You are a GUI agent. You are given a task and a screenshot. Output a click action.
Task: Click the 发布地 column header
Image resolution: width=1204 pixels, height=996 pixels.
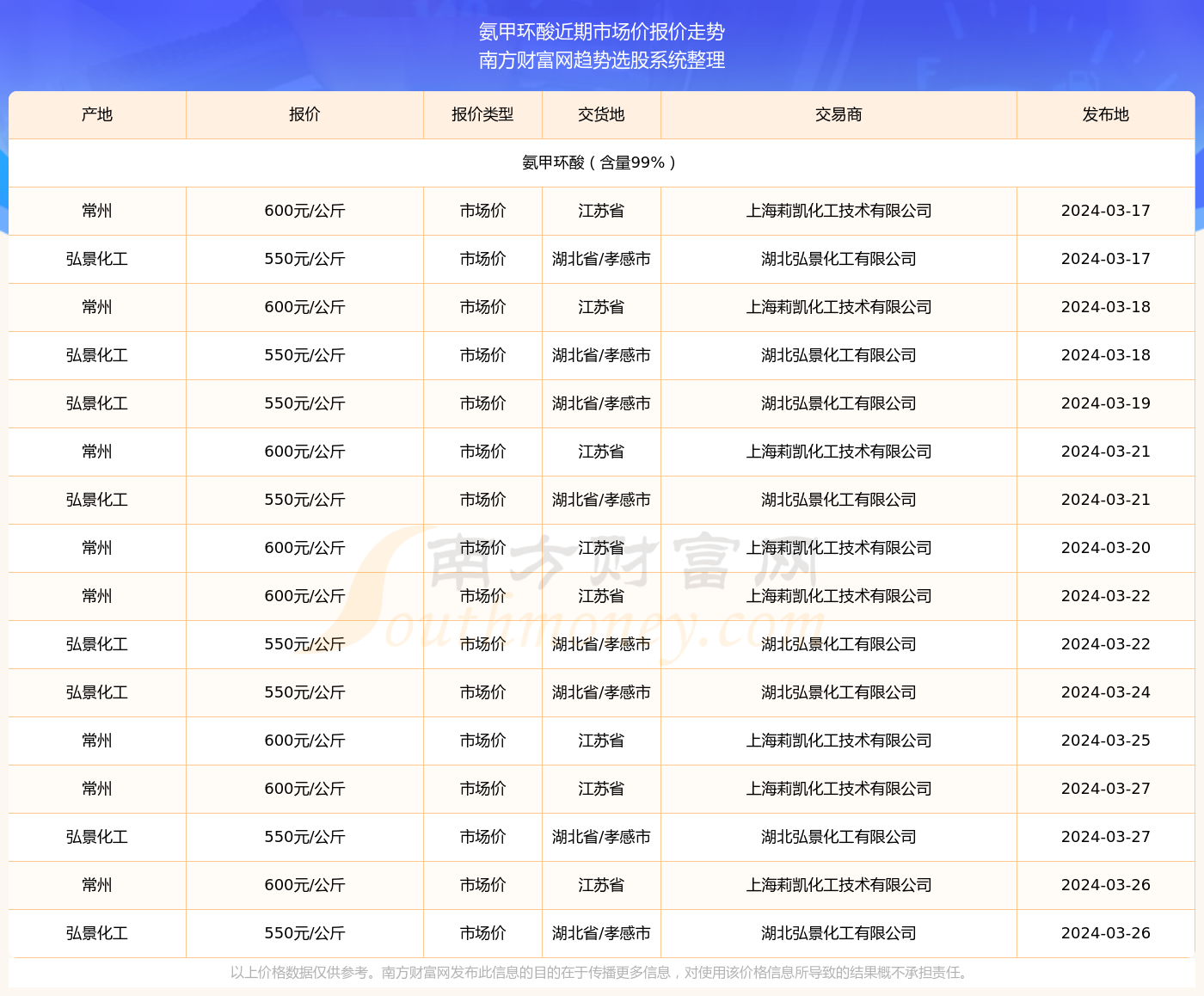tap(1106, 114)
